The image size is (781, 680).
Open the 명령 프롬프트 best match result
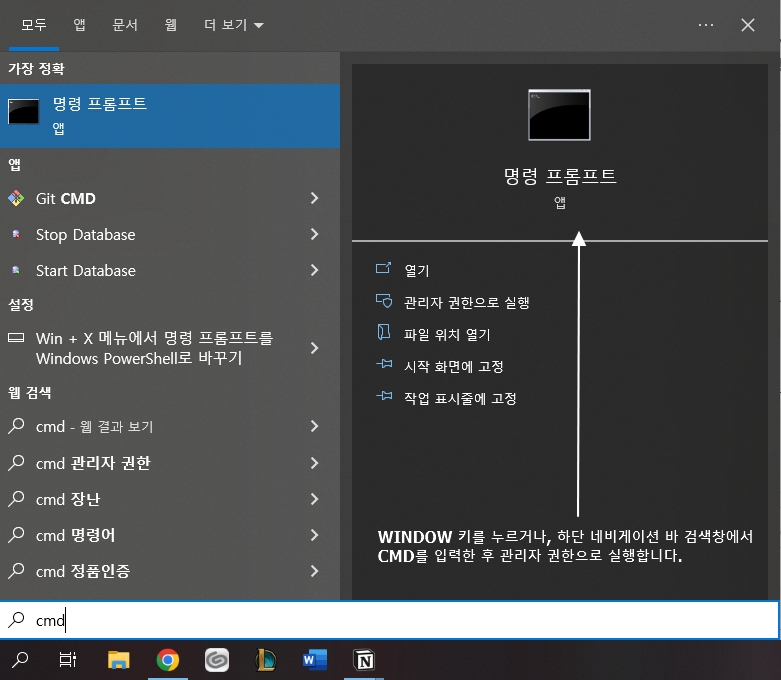pos(170,116)
